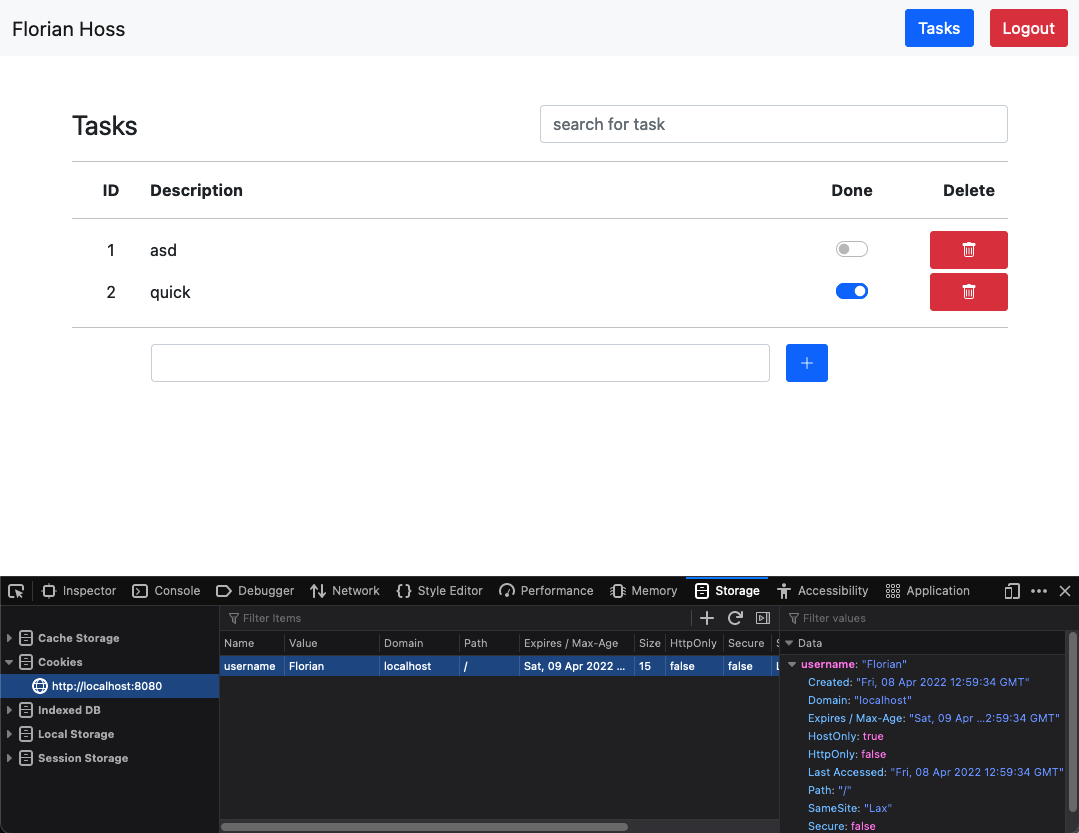Sort cookies by Name column header
The height and width of the screenshot is (833, 1079).
pyautogui.click(x=252, y=642)
